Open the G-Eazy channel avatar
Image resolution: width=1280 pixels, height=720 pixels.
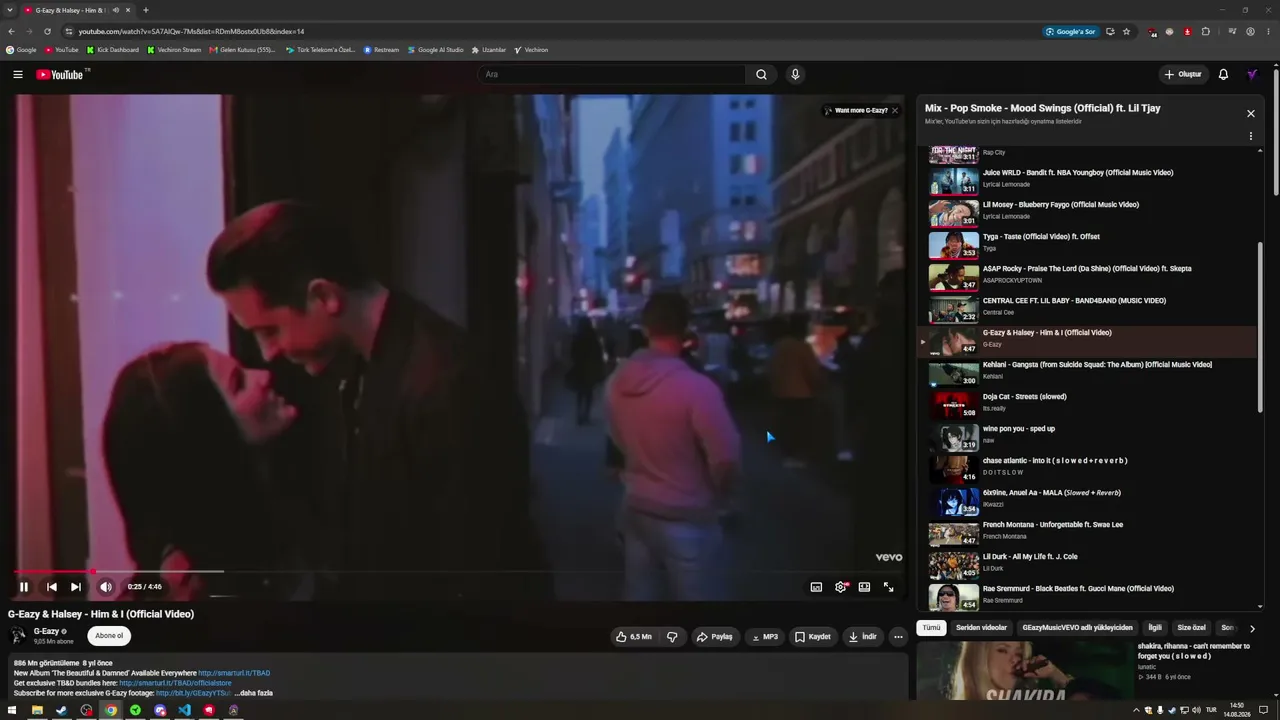[18, 636]
